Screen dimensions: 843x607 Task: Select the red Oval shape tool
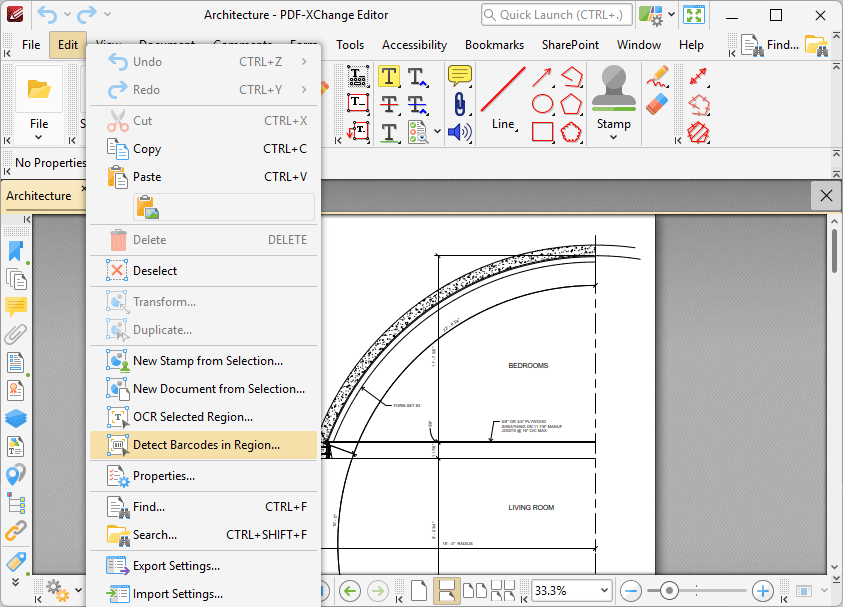coord(542,104)
